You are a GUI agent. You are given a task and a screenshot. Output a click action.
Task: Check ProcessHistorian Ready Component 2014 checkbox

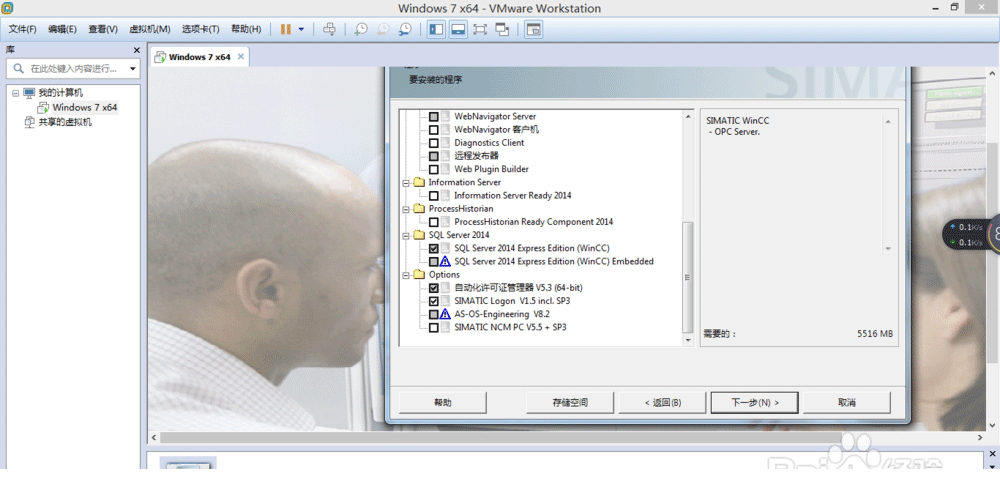pyautogui.click(x=434, y=222)
